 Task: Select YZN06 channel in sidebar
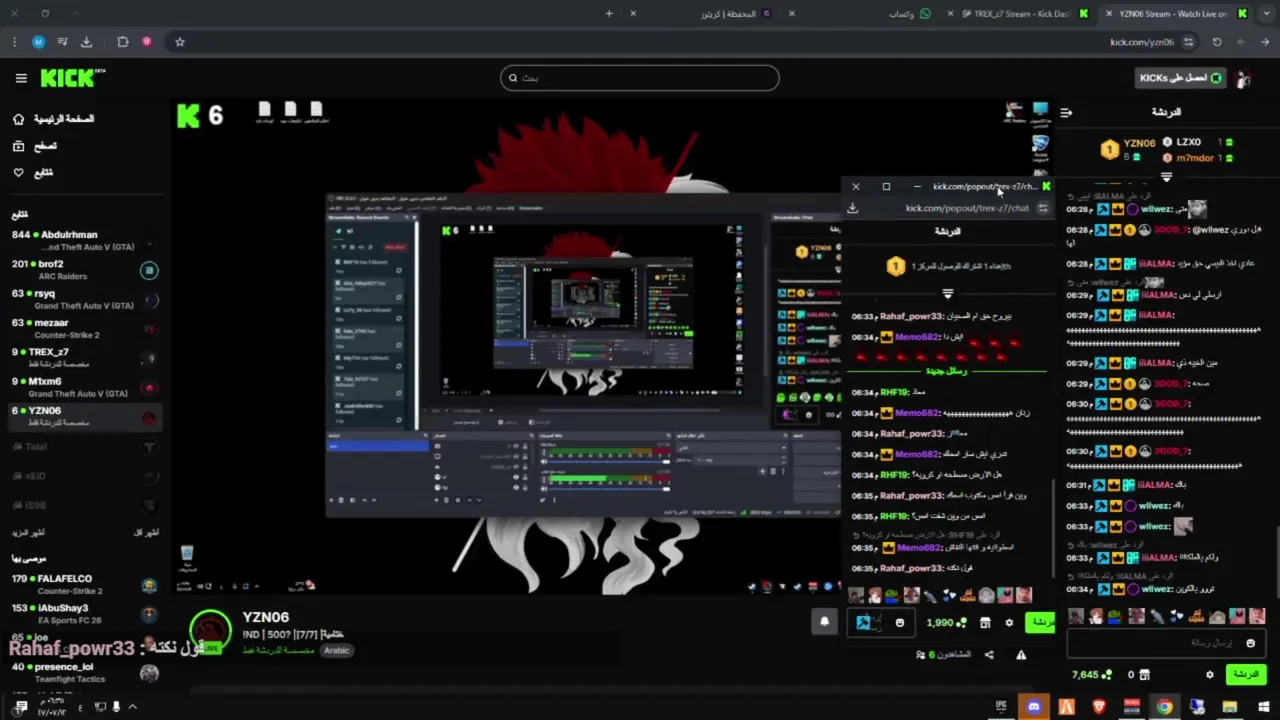tap(83, 416)
